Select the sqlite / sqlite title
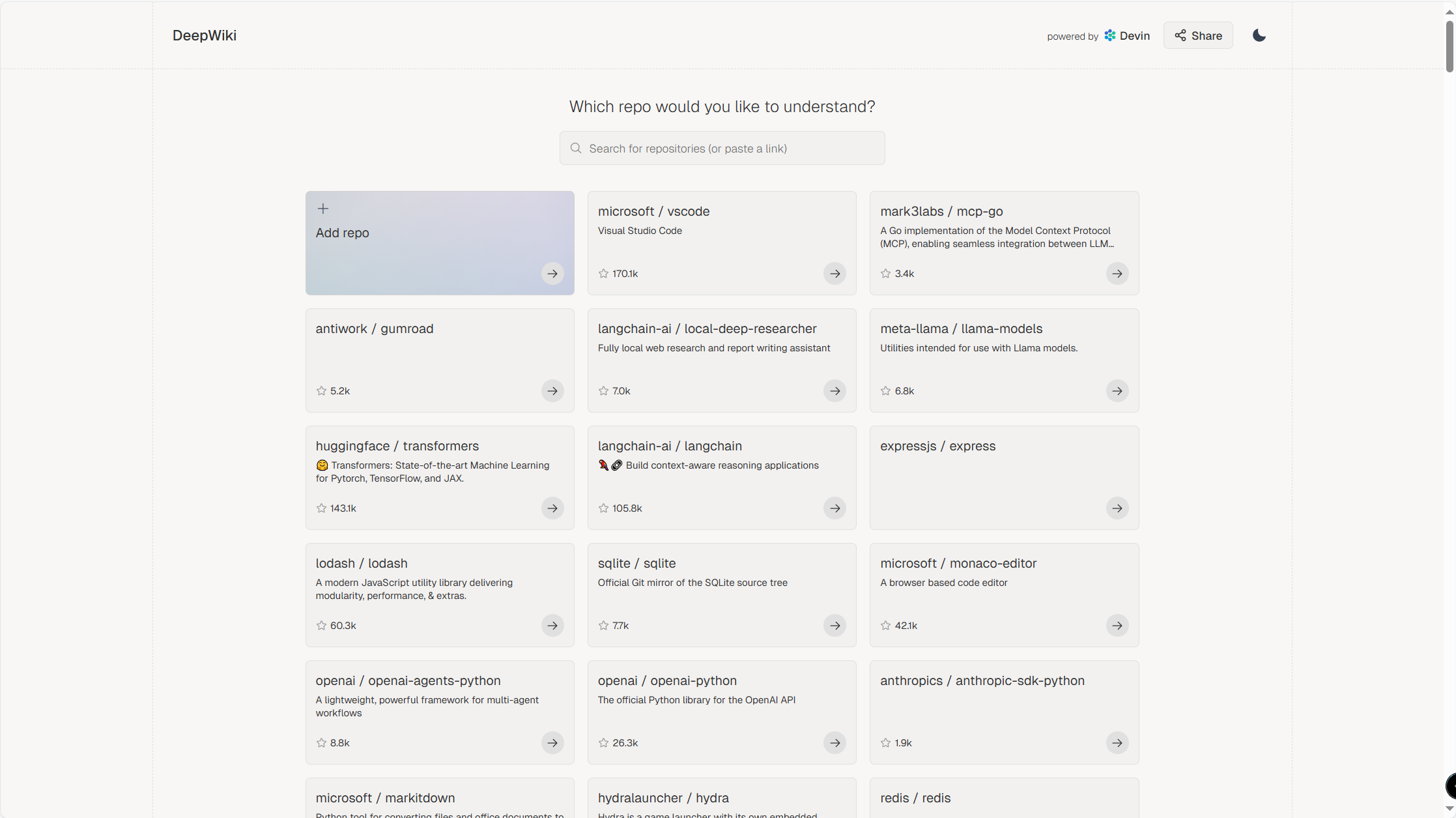 636,563
